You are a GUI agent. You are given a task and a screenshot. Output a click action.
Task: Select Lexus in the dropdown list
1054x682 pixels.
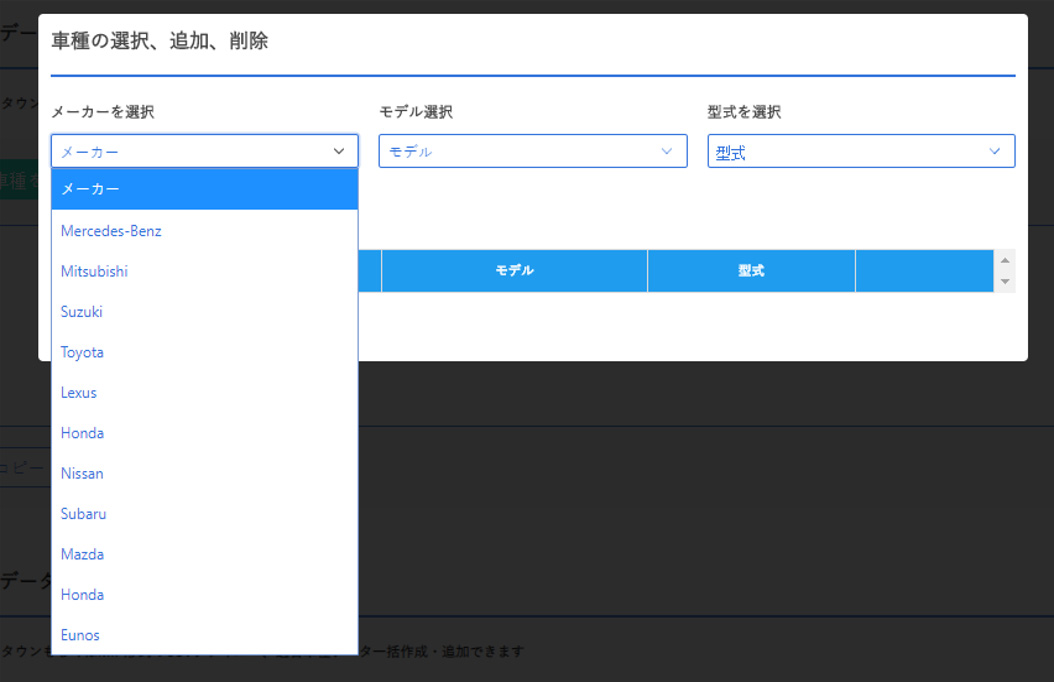point(204,392)
